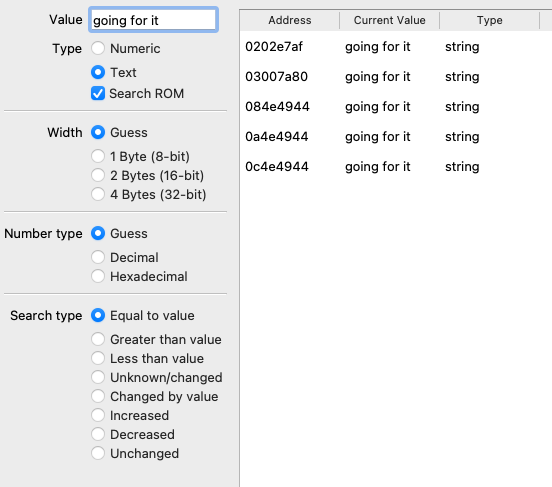
Task: Select result row at address 084e4944
Action: (x=396, y=106)
